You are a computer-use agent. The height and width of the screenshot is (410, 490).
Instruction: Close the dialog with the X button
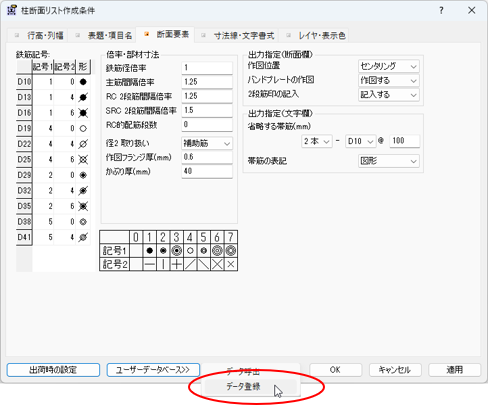(472, 11)
